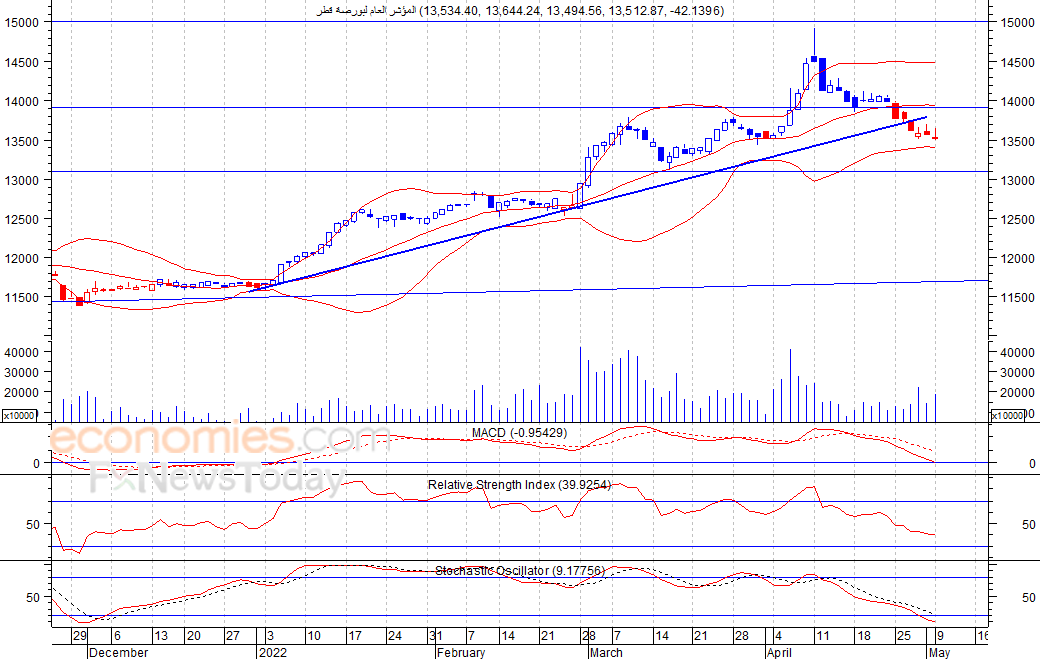Viewport: 1040px width, 659px height.
Task: Select the Relative Strength Index label
Action: 519,485
